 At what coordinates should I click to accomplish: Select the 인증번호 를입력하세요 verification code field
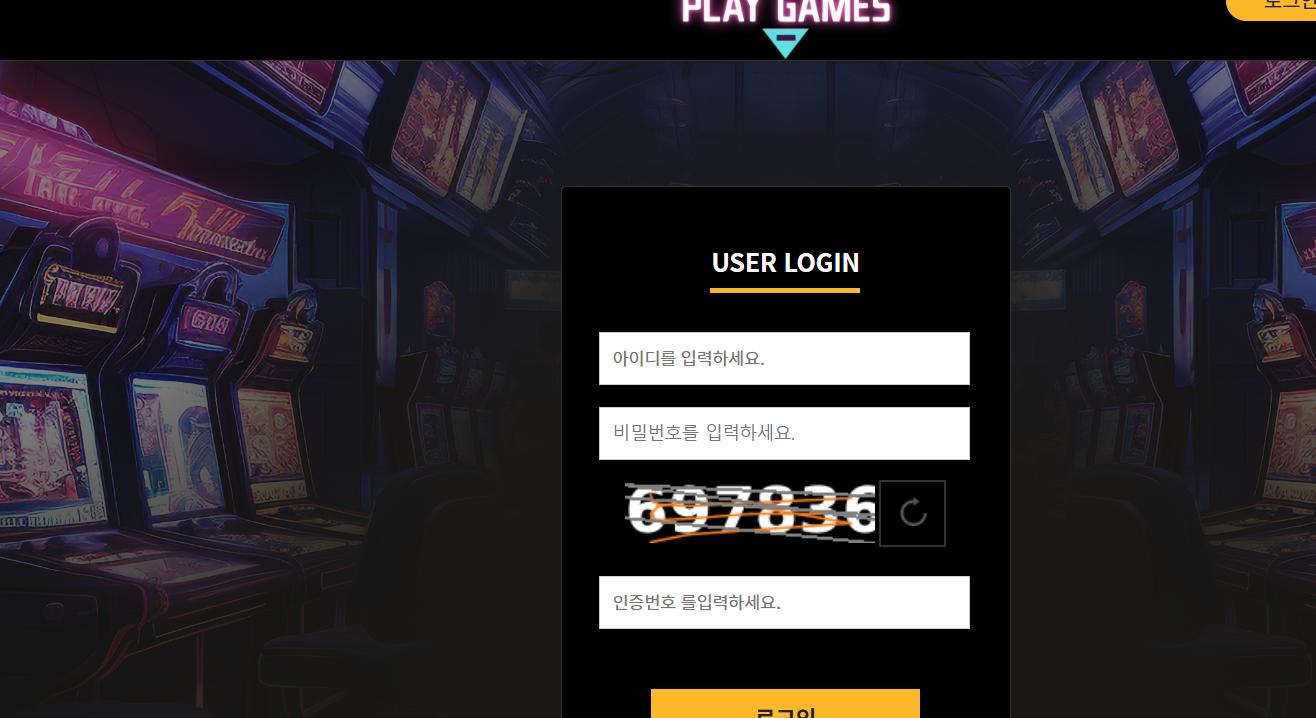tap(784, 602)
